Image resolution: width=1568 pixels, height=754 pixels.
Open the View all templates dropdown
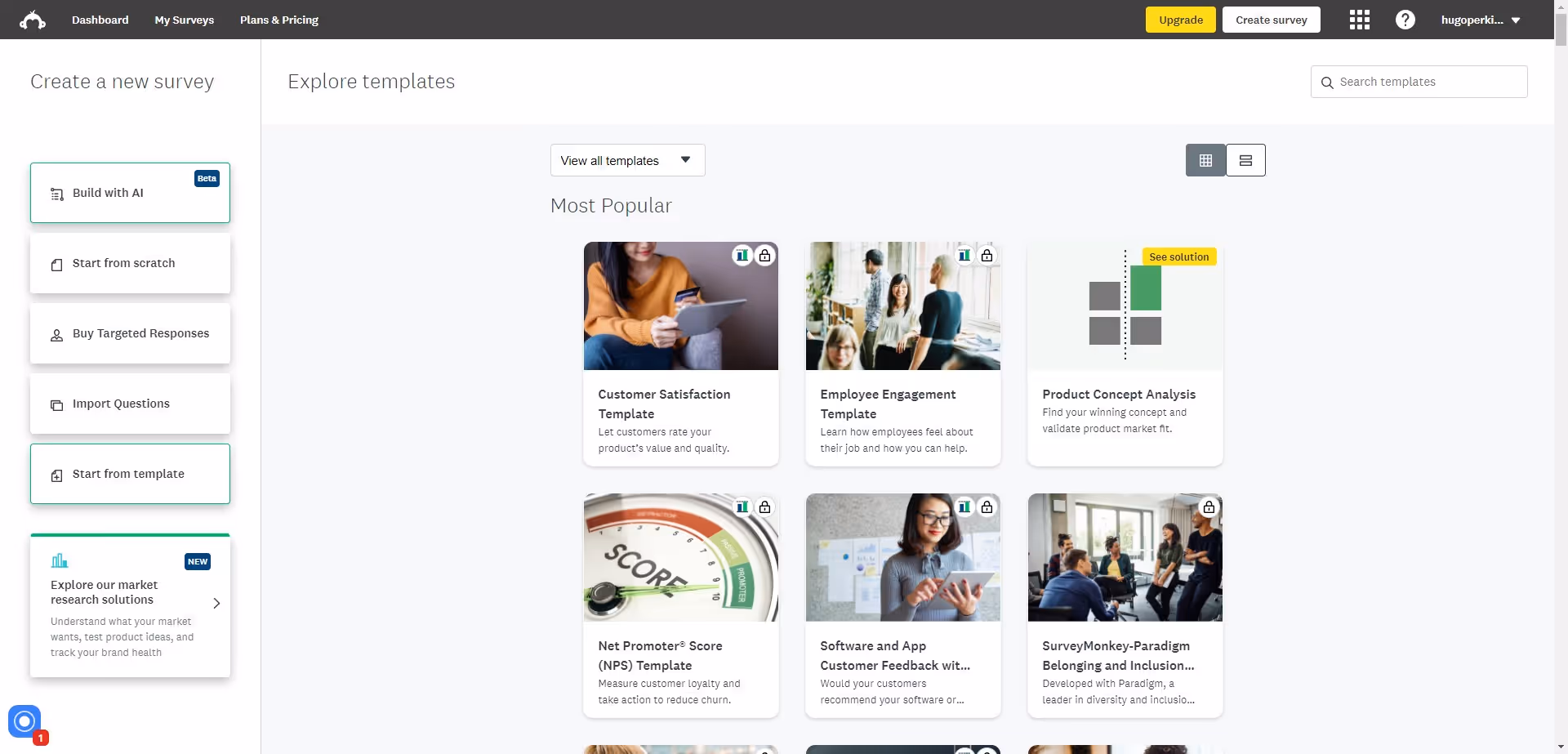(x=627, y=160)
